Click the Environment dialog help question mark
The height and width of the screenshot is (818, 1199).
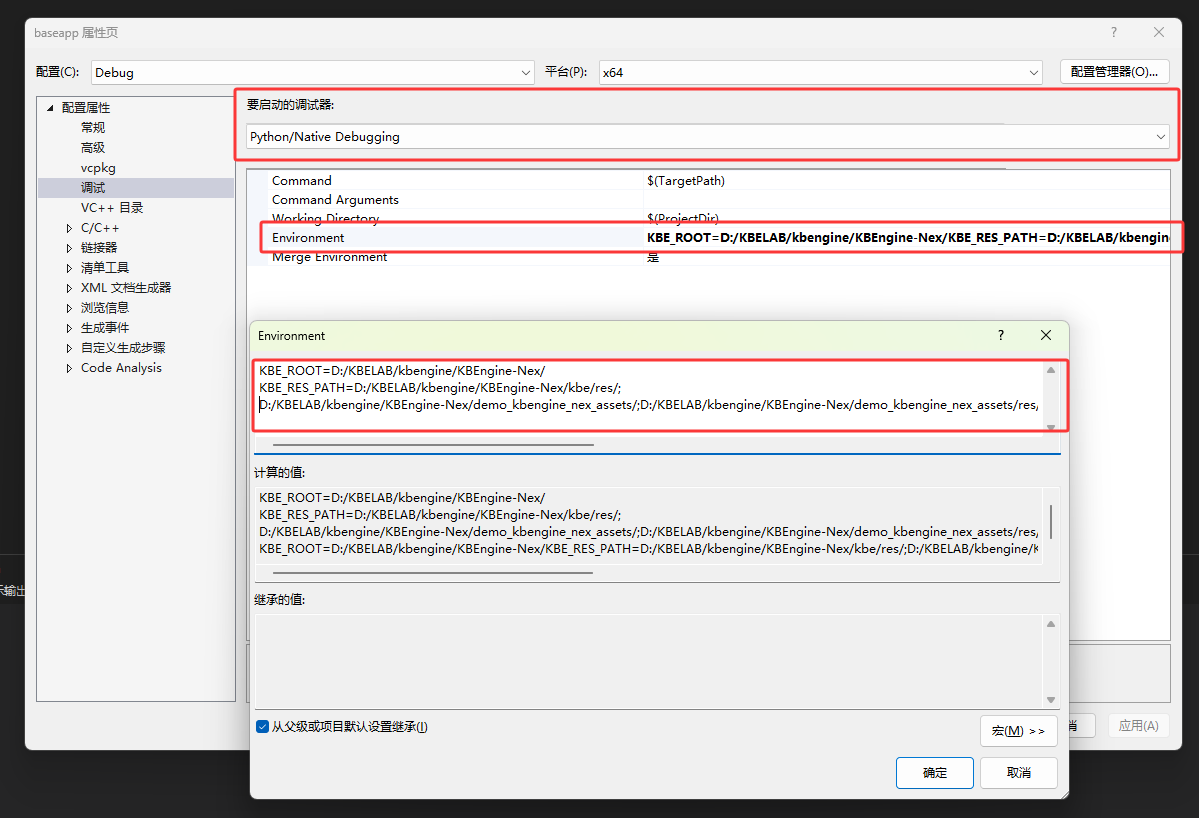click(x=1000, y=336)
